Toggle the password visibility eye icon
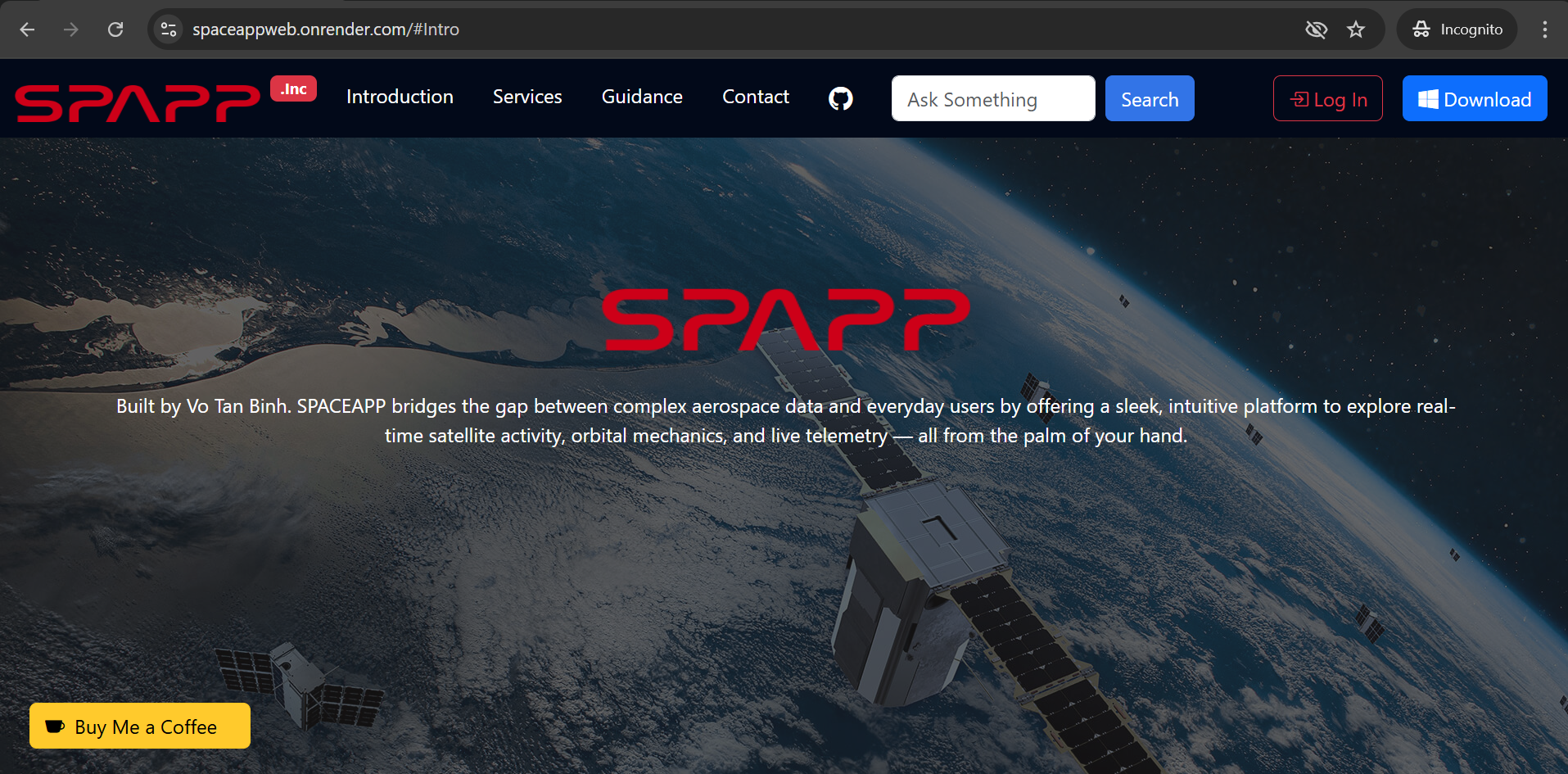The height and width of the screenshot is (774, 1568). [1316, 29]
